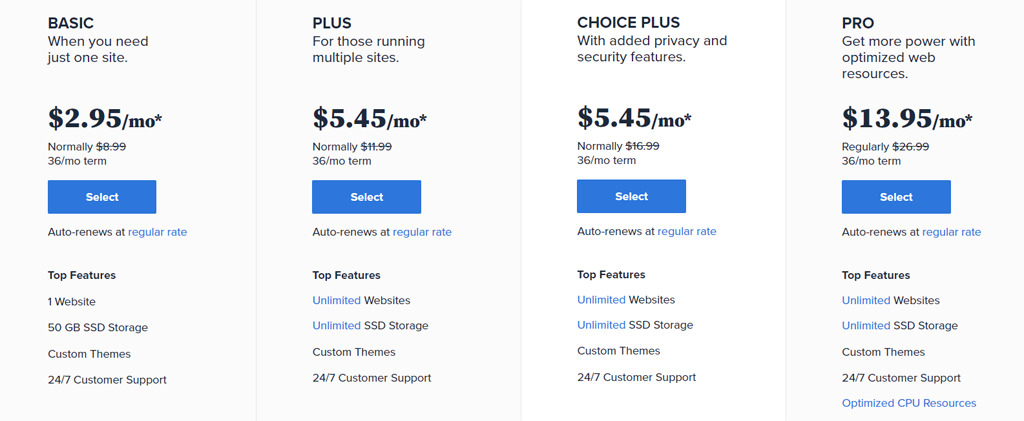Image resolution: width=1024 pixels, height=421 pixels.
Task: Click Unlimited SSD Storage link in PLUS plan
Action: [x=336, y=325]
